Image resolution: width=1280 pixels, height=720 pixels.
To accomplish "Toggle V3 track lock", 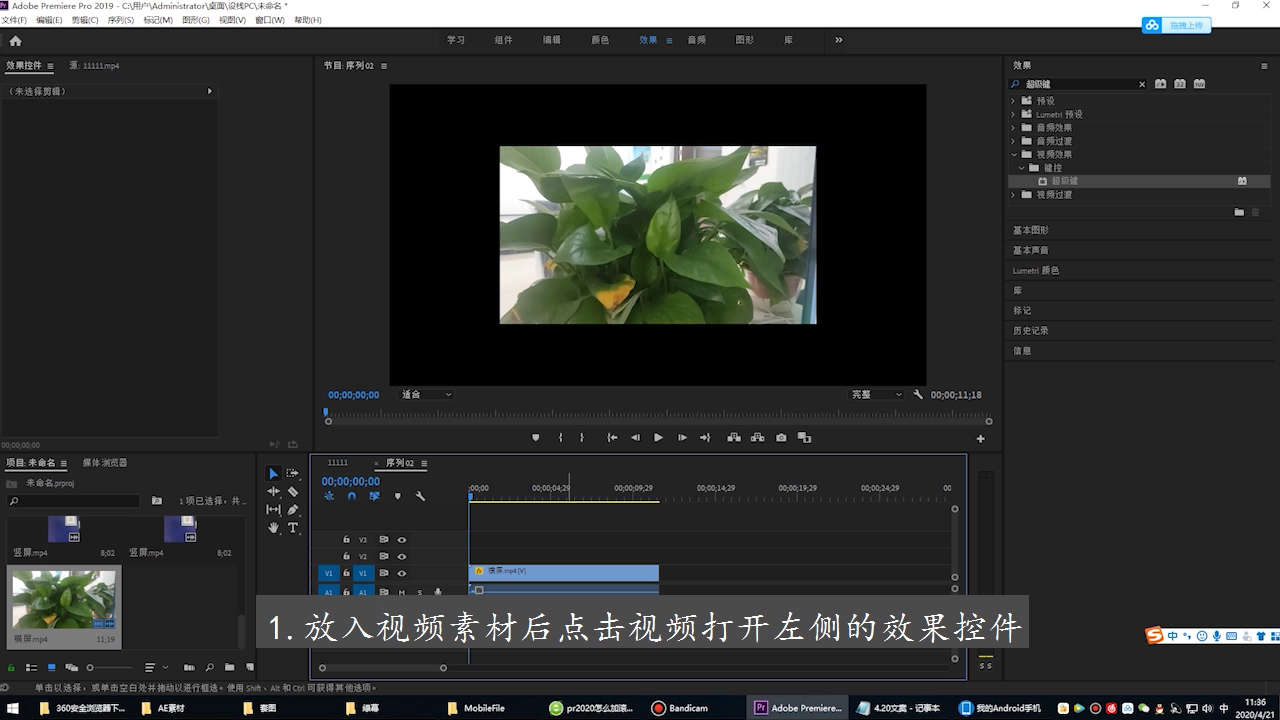I will 346,539.
